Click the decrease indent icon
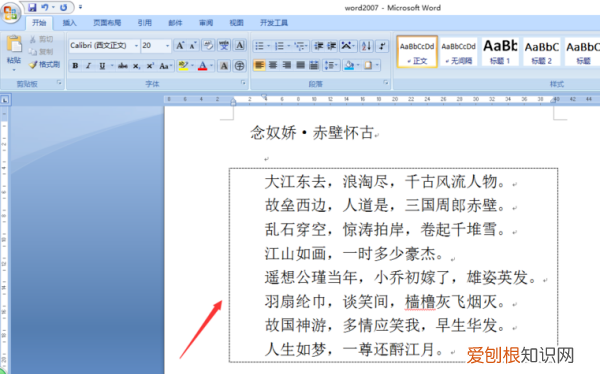 tap(318, 46)
